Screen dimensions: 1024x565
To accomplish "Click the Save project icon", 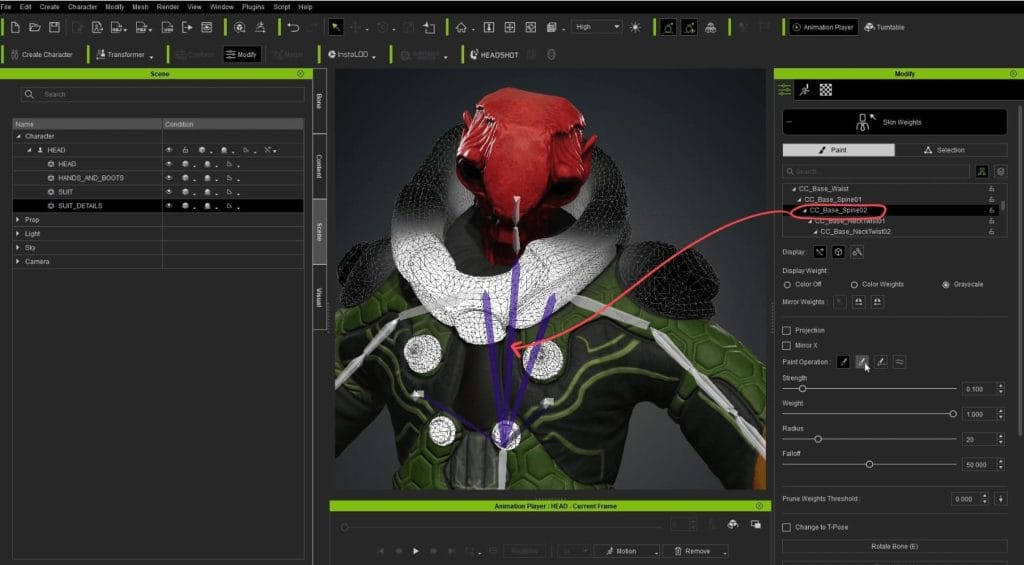I will pyautogui.click(x=54, y=27).
